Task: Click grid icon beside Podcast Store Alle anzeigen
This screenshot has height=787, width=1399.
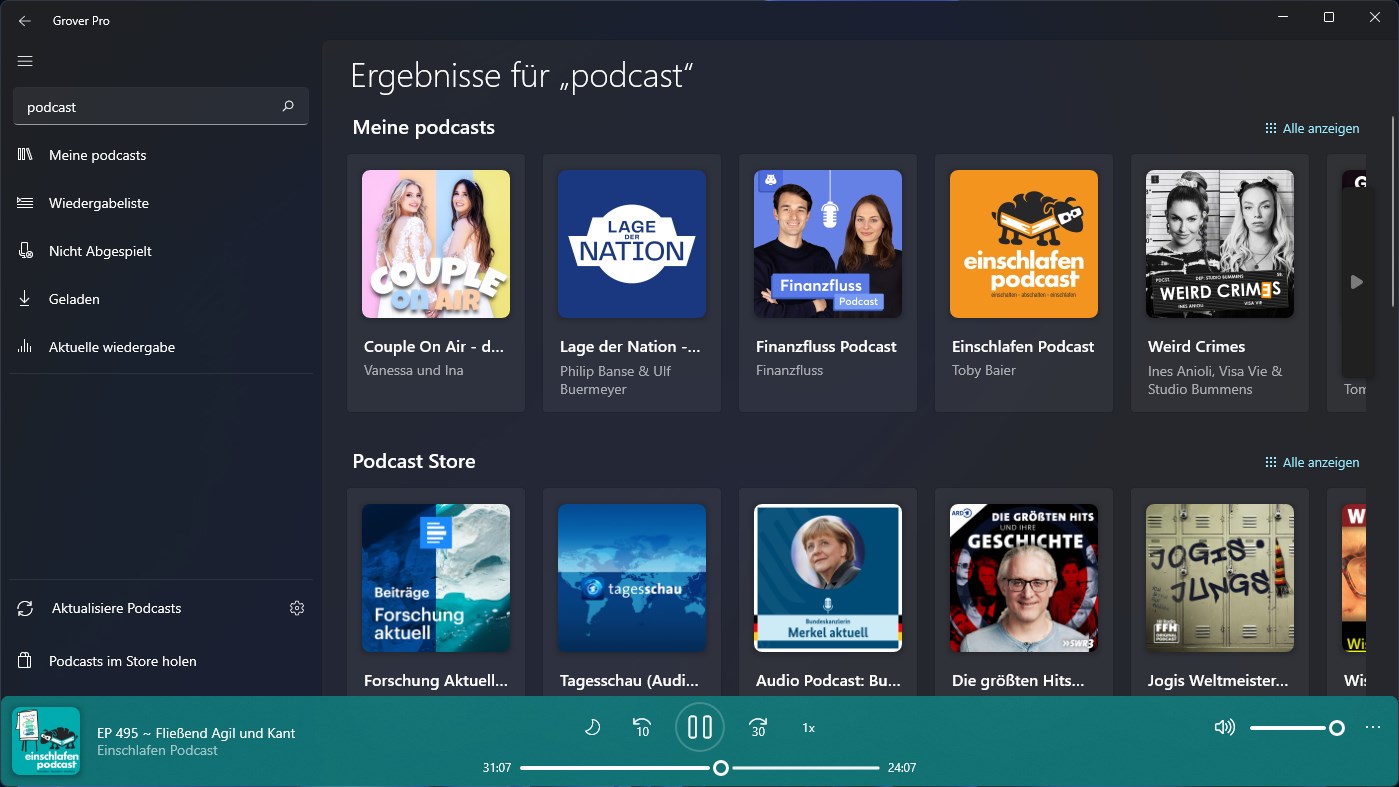Action: click(x=1271, y=462)
